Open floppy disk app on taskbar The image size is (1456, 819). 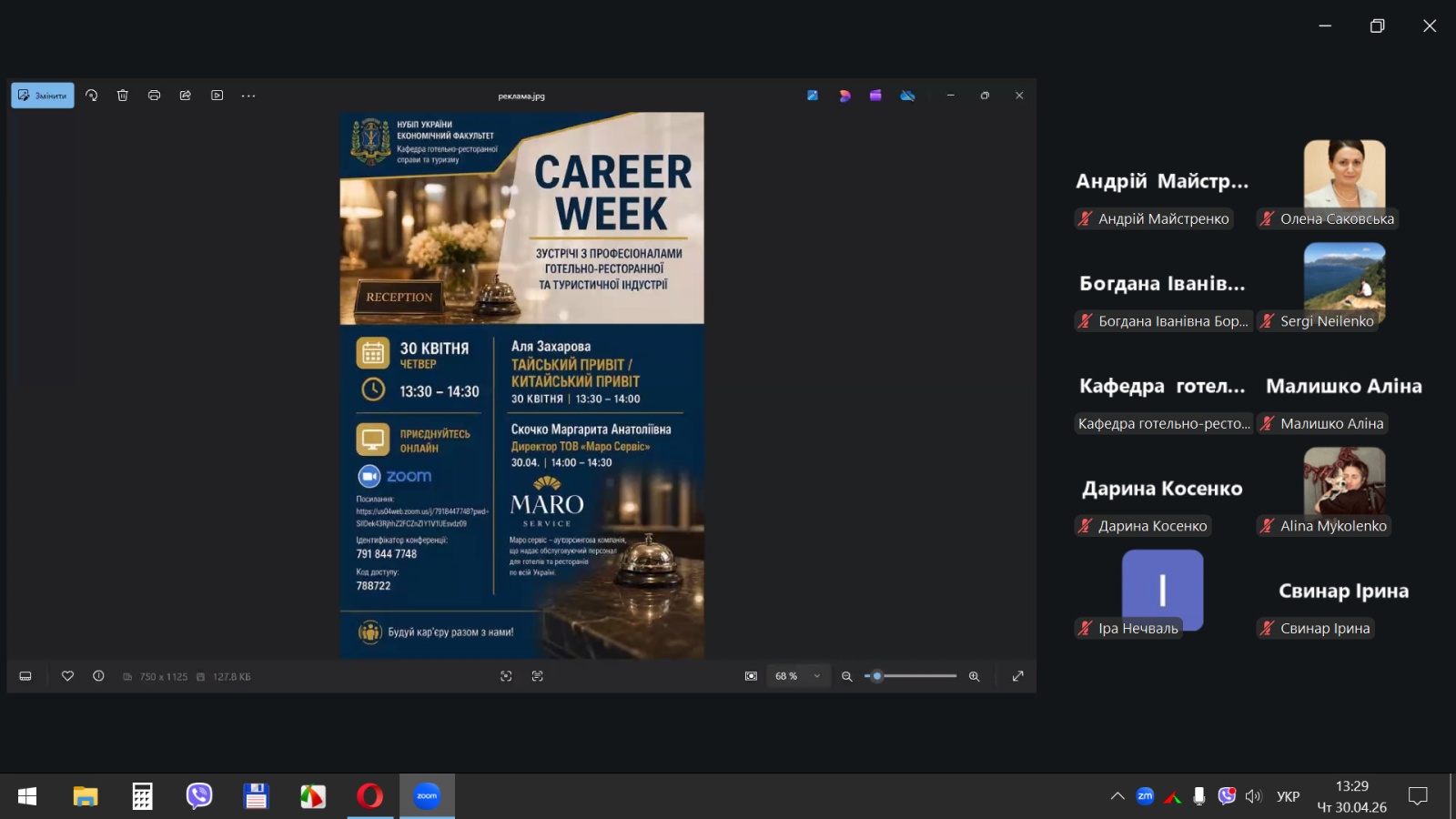pyautogui.click(x=256, y=796)
